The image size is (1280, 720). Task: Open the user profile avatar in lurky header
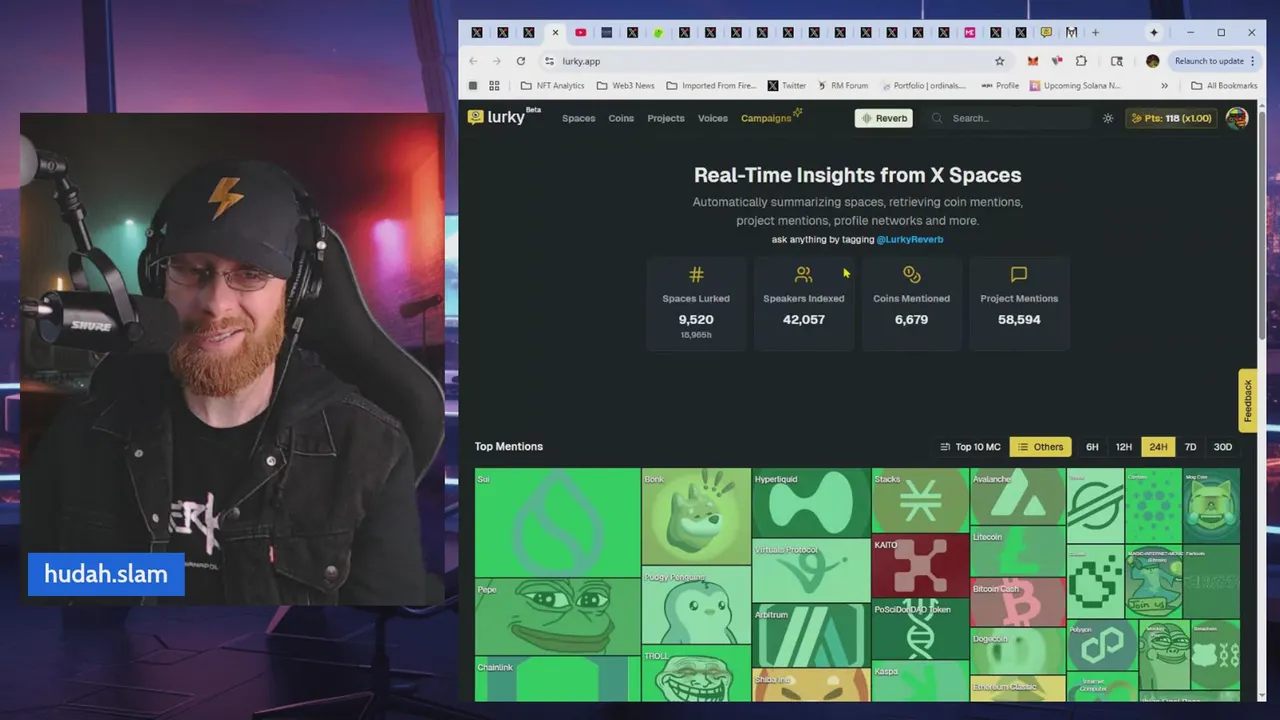tap(1237, 118)
